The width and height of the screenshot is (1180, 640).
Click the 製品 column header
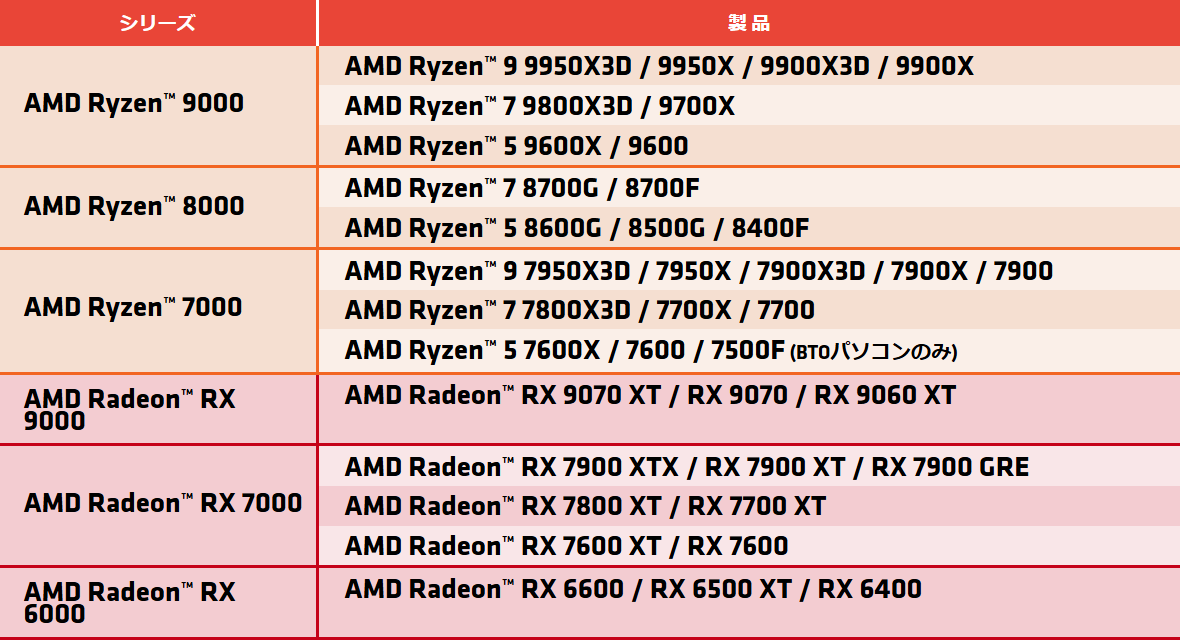750,23
